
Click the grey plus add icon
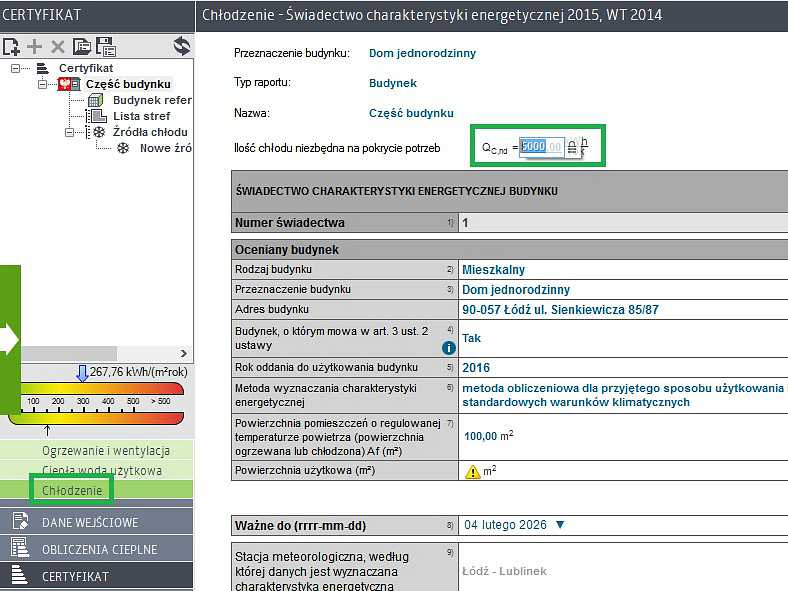click(x=34, y=47)
